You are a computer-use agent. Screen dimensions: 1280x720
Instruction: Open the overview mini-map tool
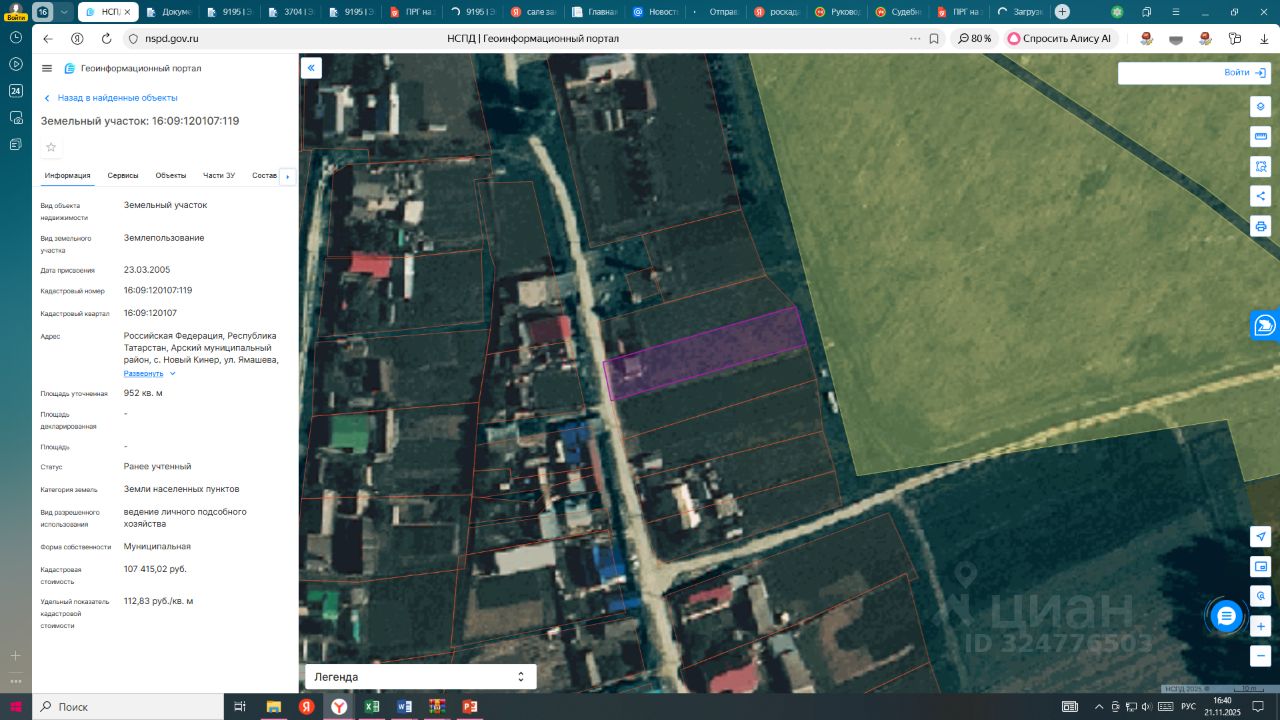click(1260, 567)
